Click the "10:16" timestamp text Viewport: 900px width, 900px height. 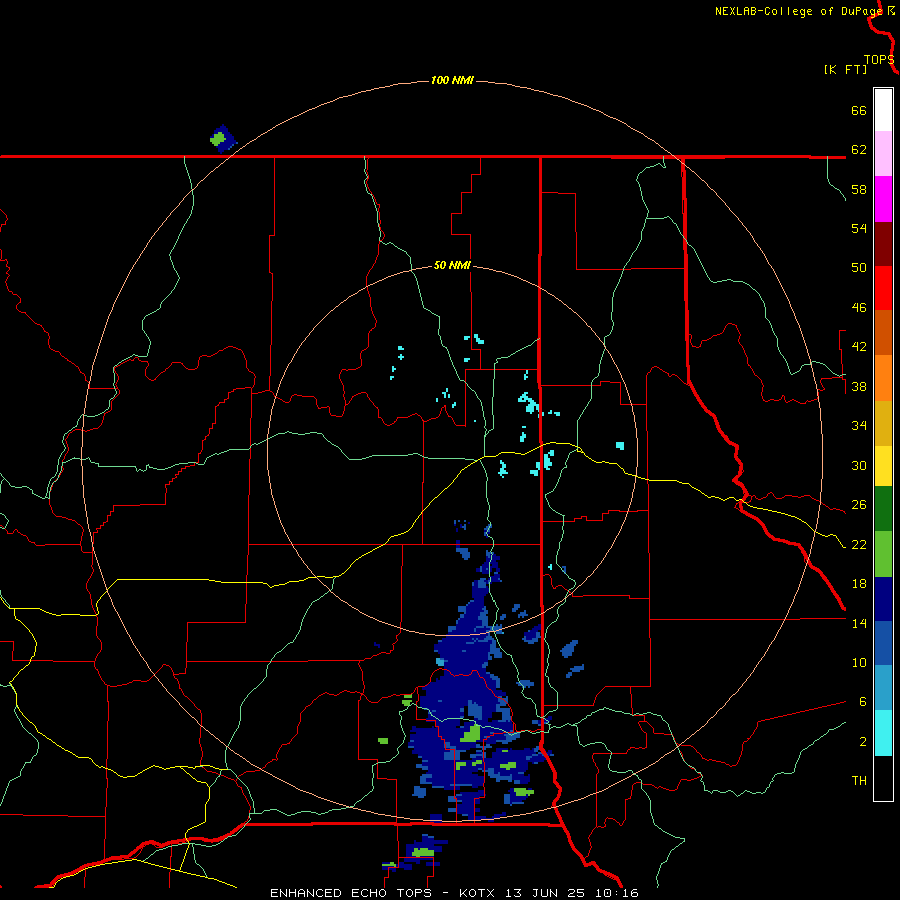tap(616, 893)
